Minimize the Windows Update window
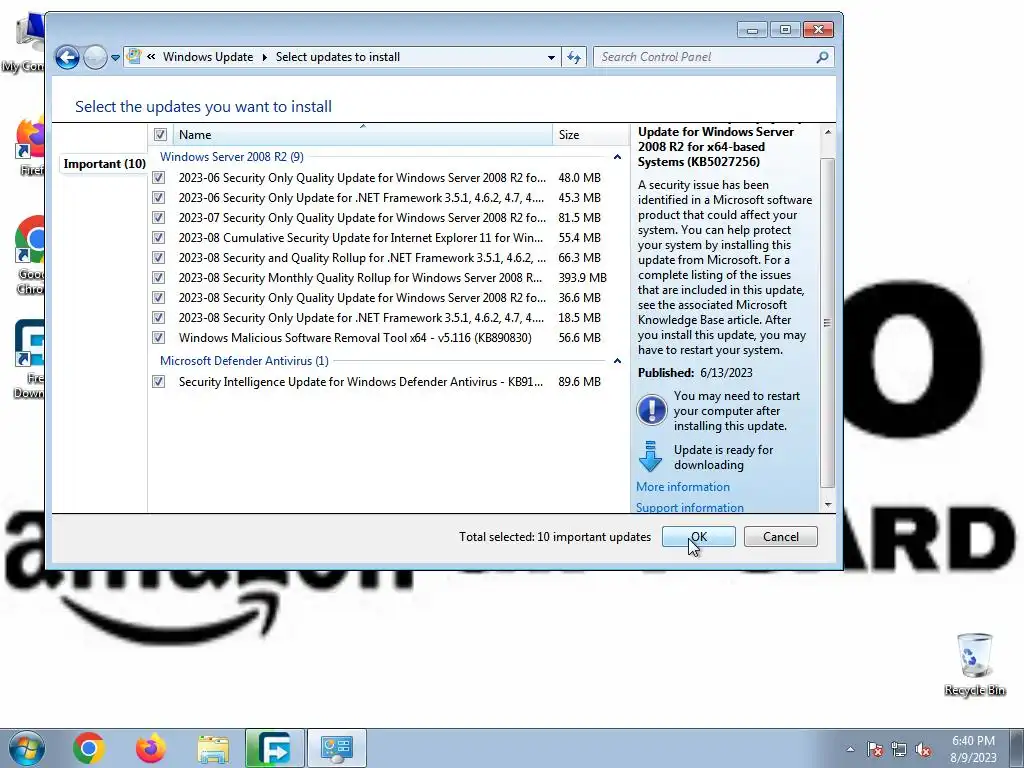Image resolution: width=1024 pixels, height=768 pixels. (x=752, y=29)
